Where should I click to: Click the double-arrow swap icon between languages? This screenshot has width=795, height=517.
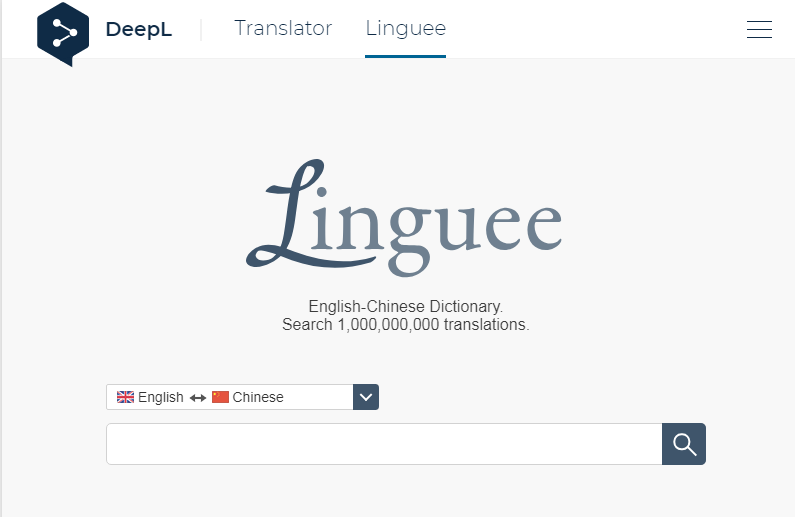[198, 398]
